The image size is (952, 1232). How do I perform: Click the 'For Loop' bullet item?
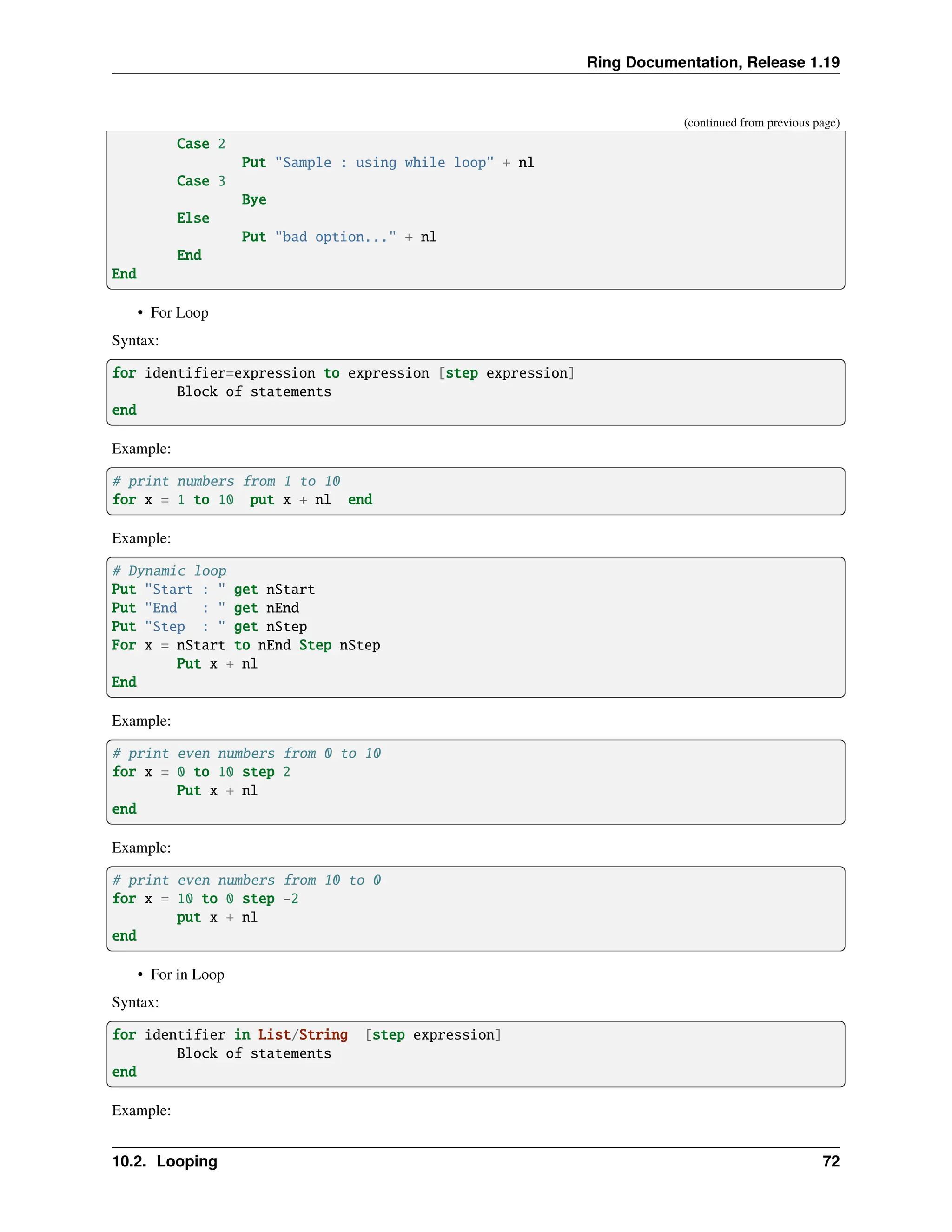point(179,312)
